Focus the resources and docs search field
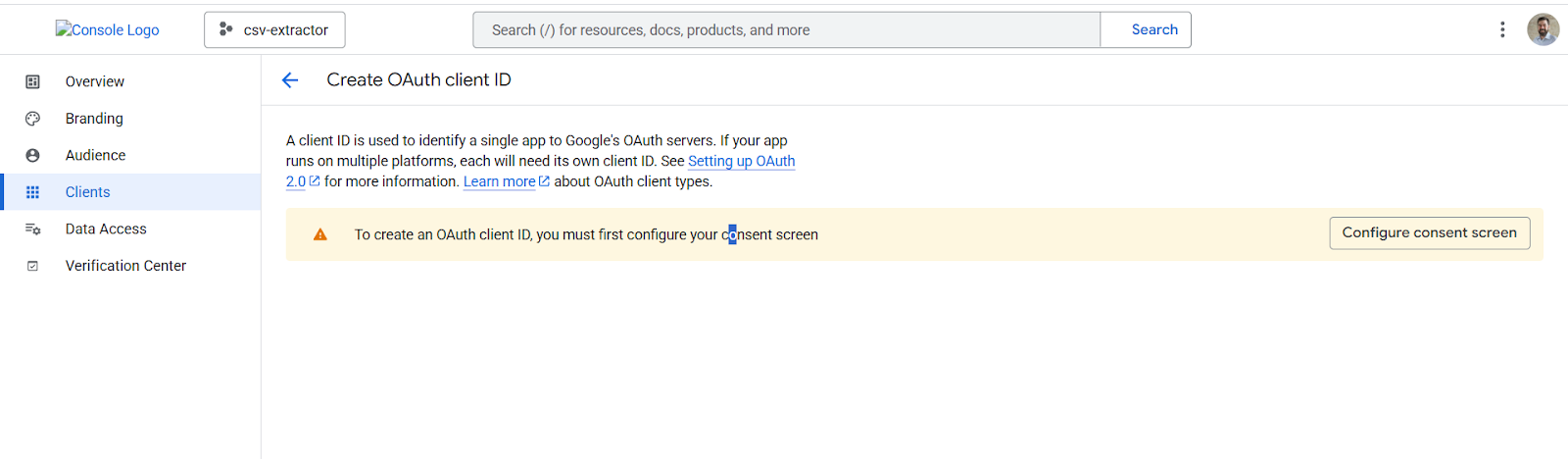The width and height of the screenshot is (1568, 459). (x=786, y=29)
